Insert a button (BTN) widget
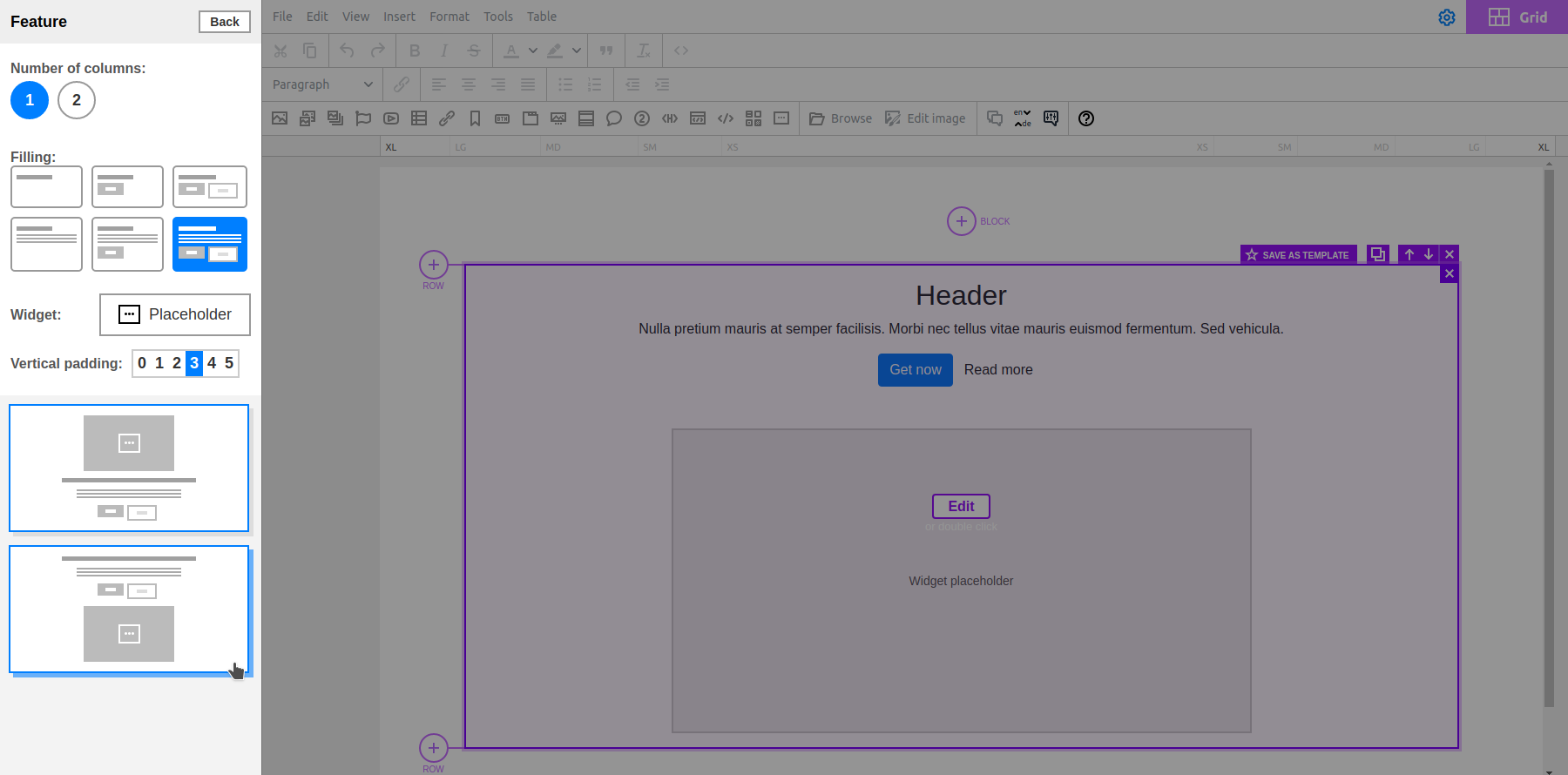Viewport: 1568px width, 775px height. 503,118
